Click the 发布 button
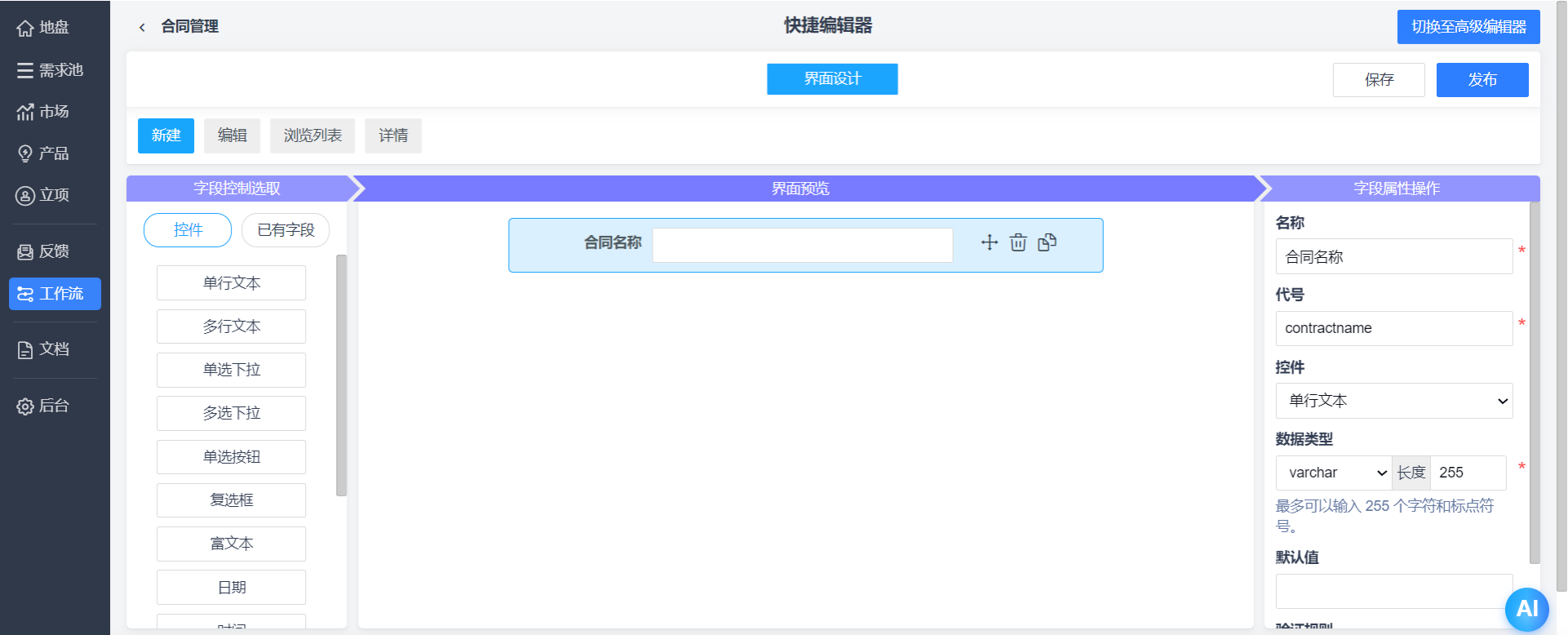Screen dimensions: 1568x635 [1482, 80]
